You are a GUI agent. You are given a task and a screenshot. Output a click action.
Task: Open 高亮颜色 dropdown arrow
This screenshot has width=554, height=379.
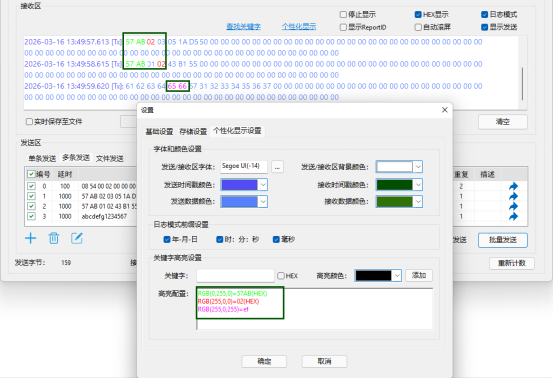[397, 276]
